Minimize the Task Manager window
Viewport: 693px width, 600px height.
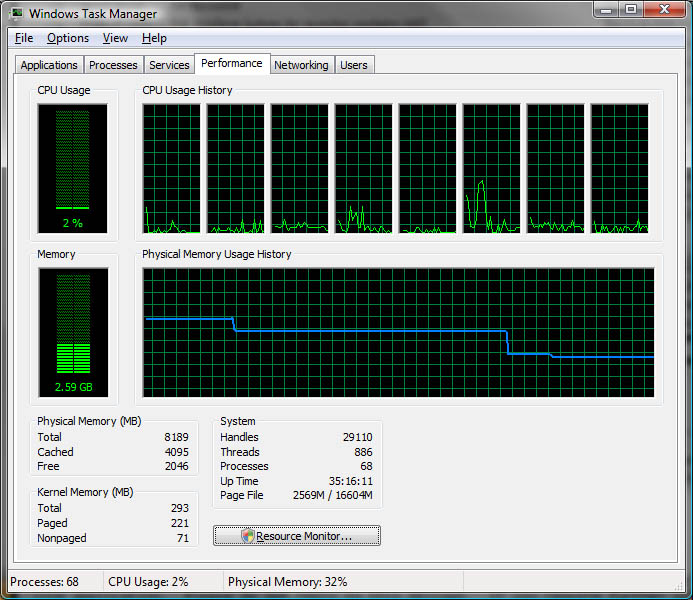tap(605, 9)
